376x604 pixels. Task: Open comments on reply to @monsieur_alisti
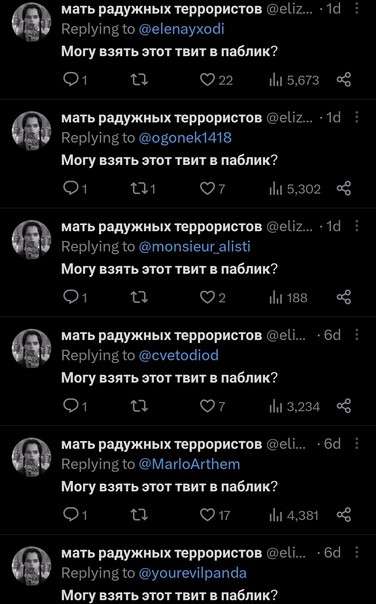click(x=75, y=297)
